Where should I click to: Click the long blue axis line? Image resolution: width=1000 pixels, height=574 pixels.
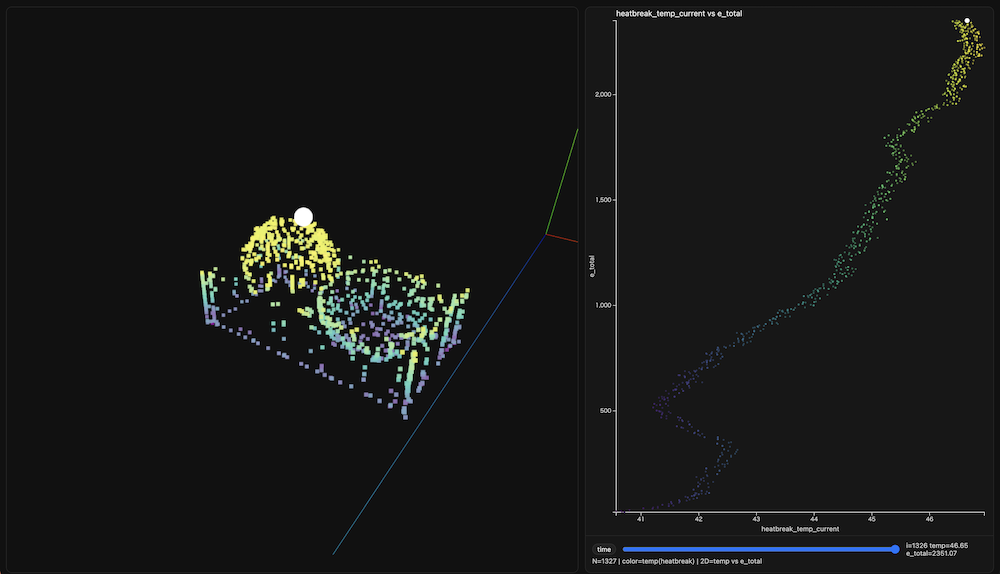point(440,393)
